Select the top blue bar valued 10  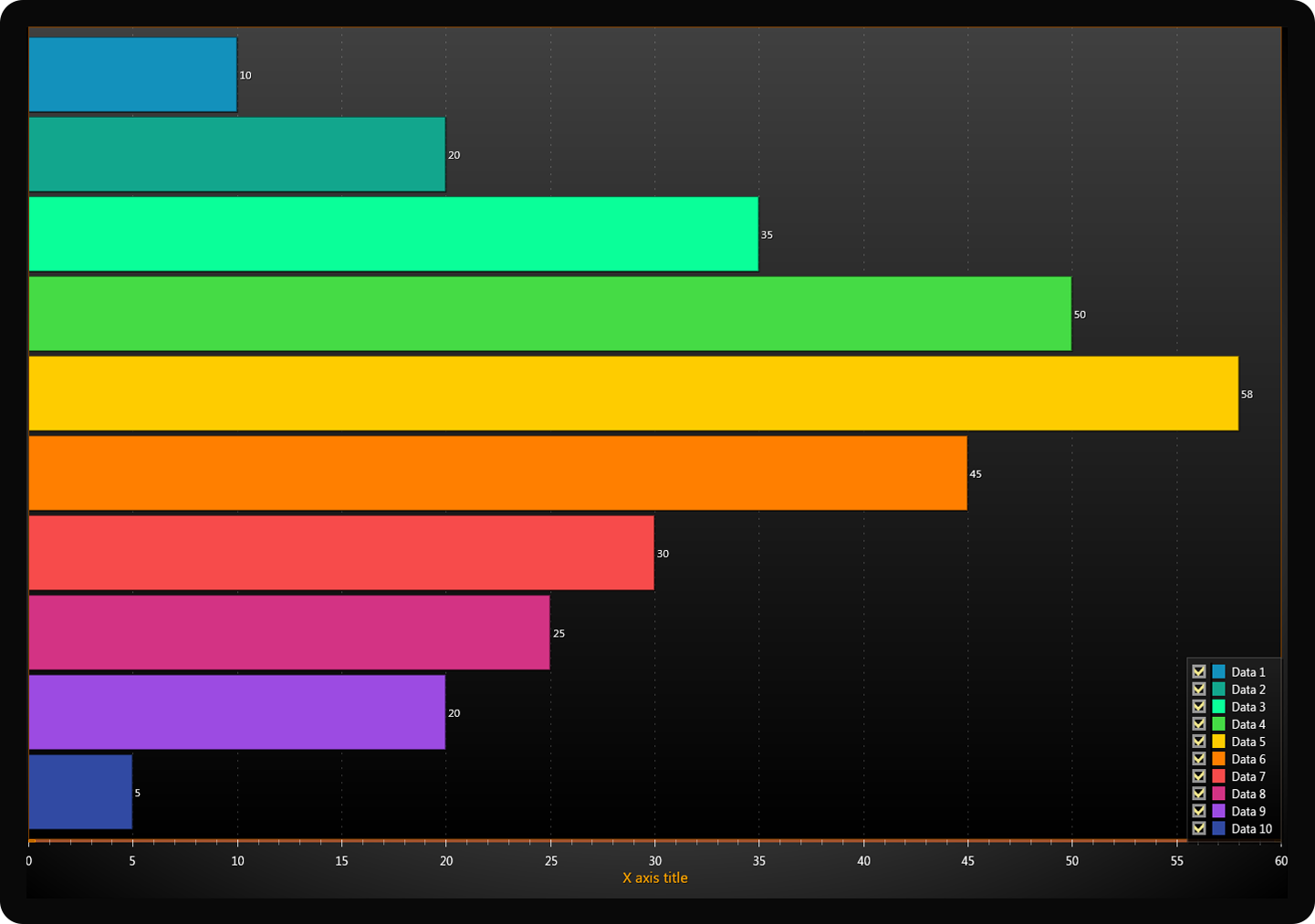point(132,75)
